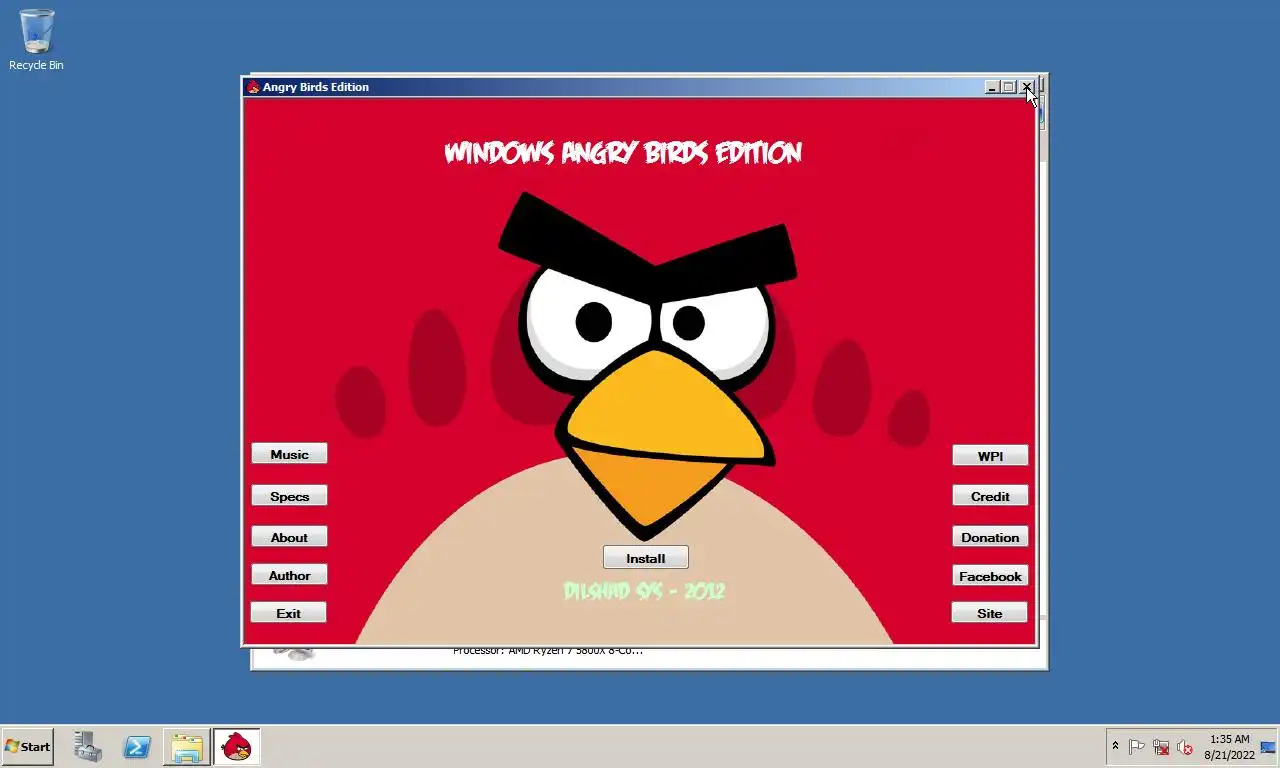Click the Site button
This screenshot has width=1280, height=768.
point(989,613)
